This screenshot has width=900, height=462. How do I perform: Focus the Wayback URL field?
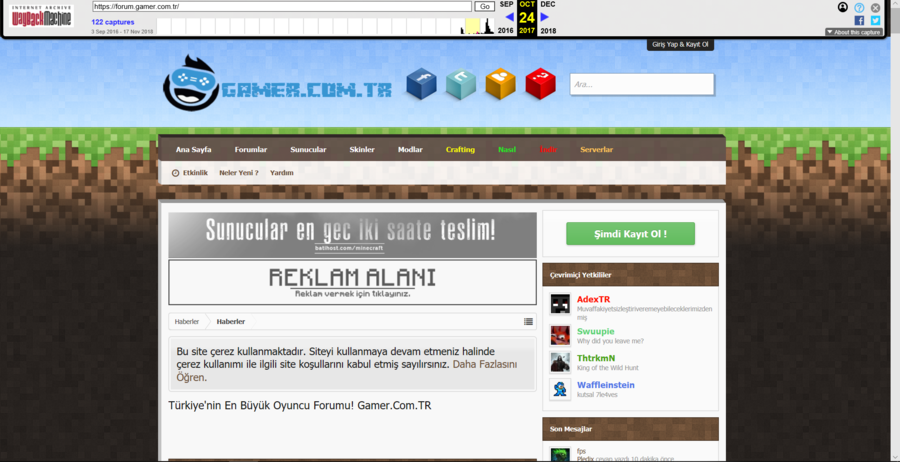(282, 6)
